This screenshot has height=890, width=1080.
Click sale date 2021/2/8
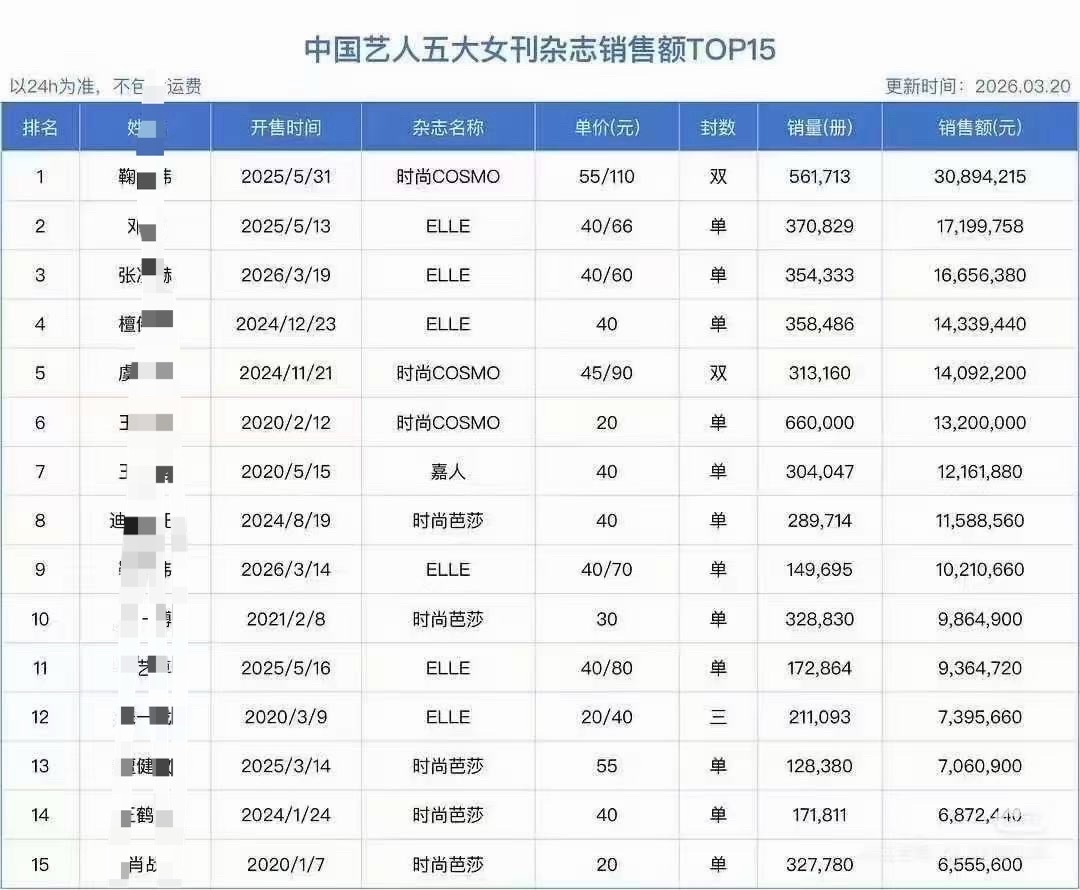[286, 619]
